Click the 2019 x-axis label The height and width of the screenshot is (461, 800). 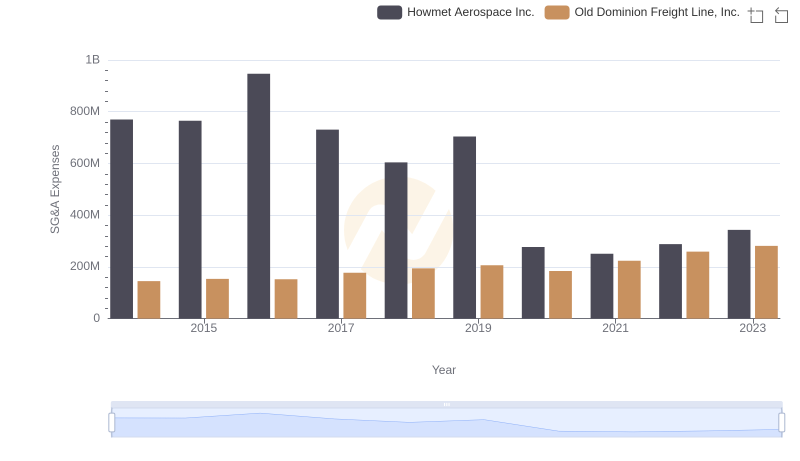pyautogui.click(x=478, y=328)
